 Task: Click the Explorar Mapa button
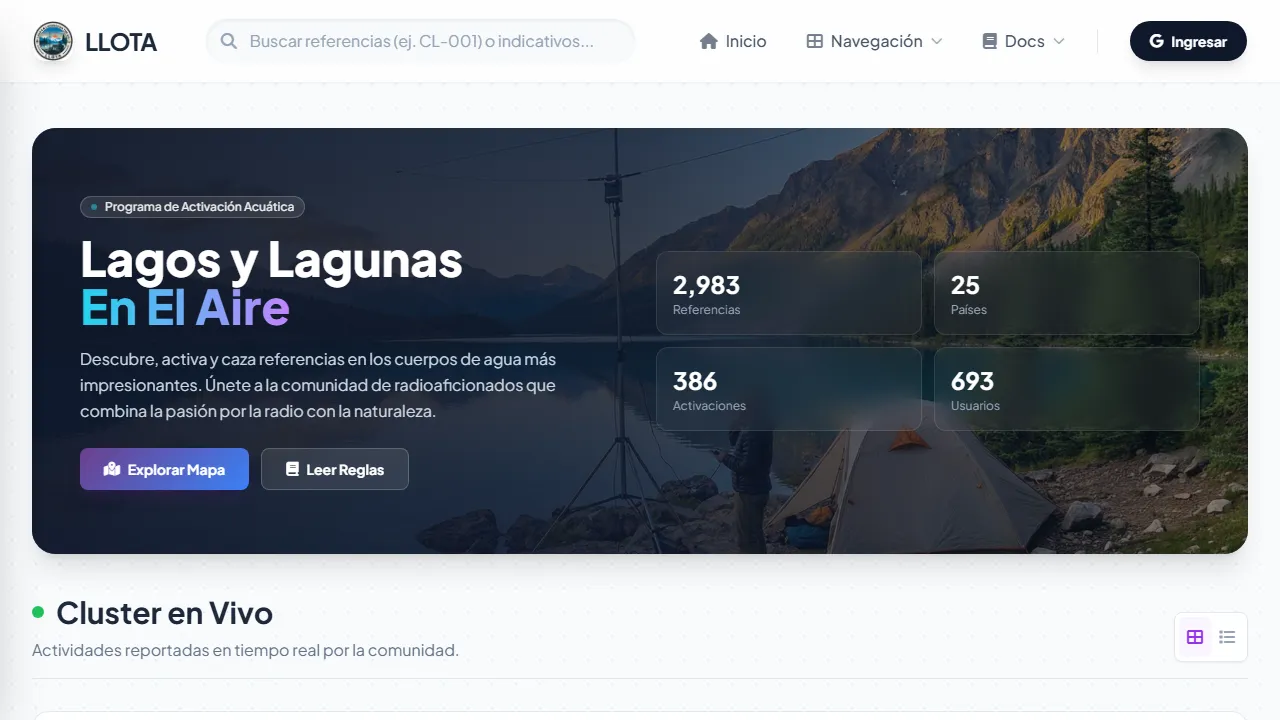pyautogui.click(x=164, y=469)
